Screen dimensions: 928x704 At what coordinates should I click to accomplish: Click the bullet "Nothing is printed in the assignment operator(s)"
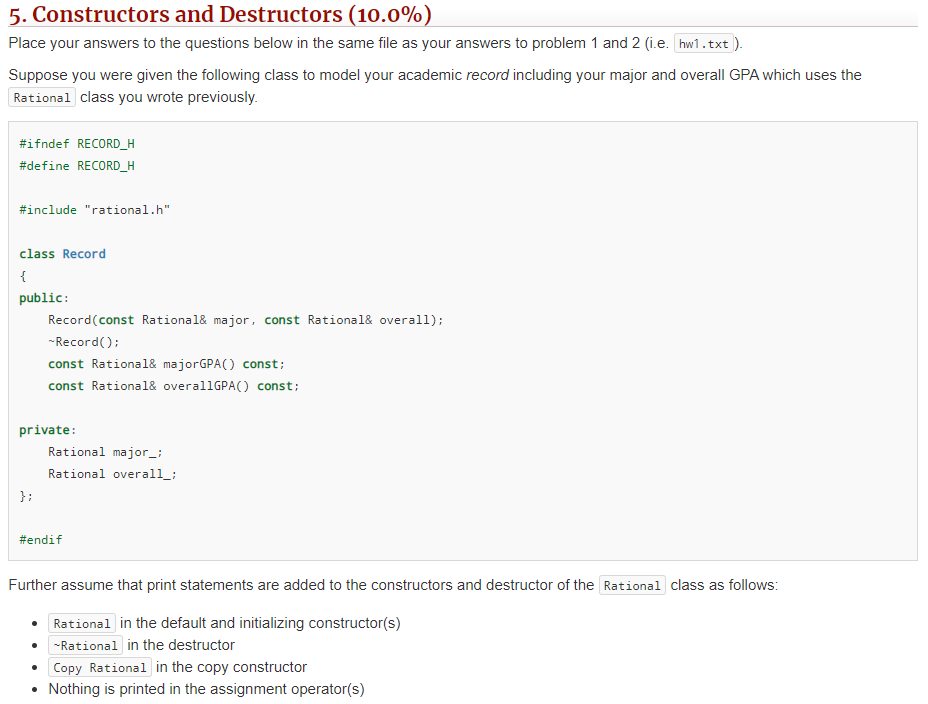[x=207, y=689]
